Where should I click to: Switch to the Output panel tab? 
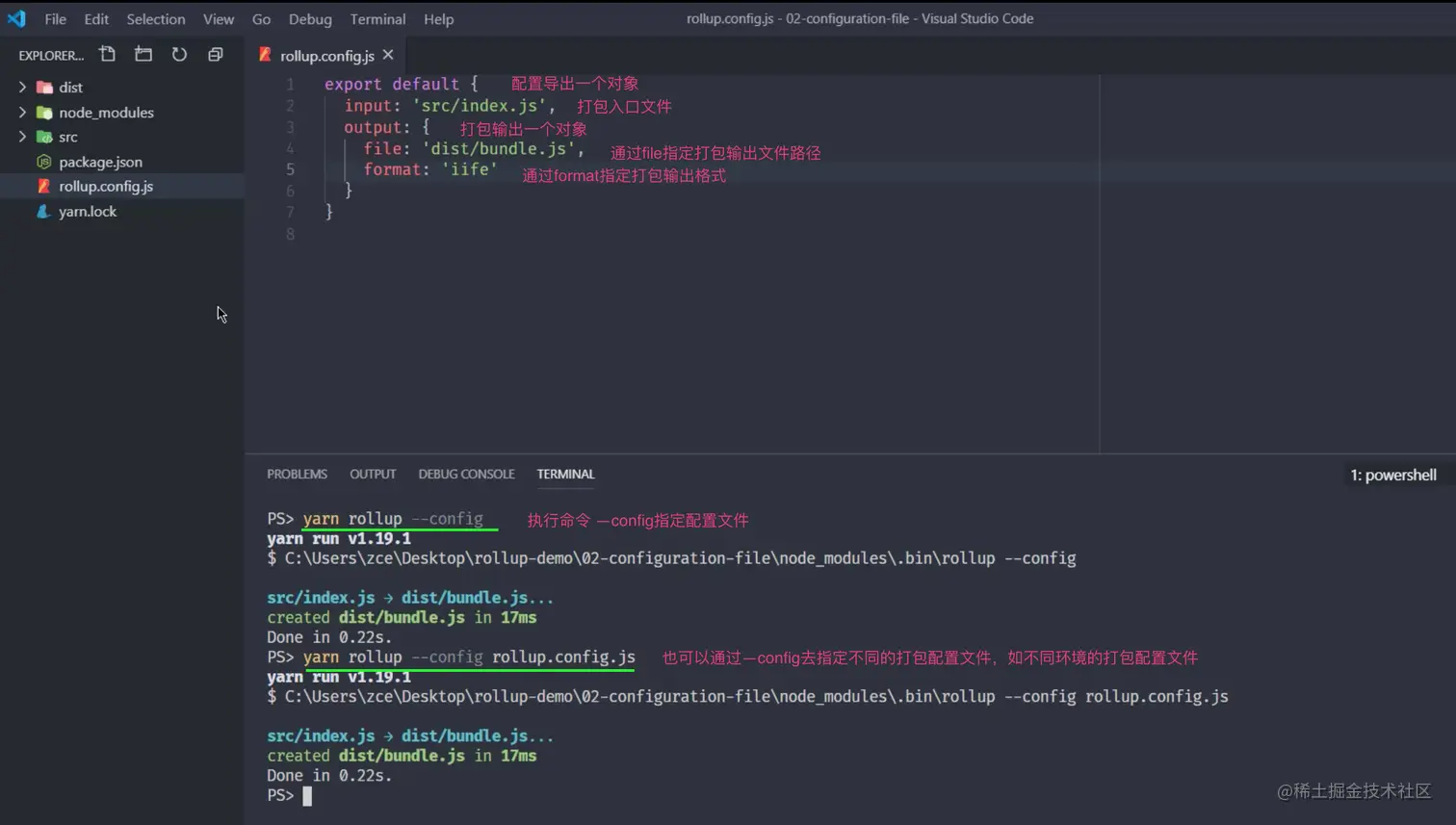pyautogui.click(x=373, y=475)
